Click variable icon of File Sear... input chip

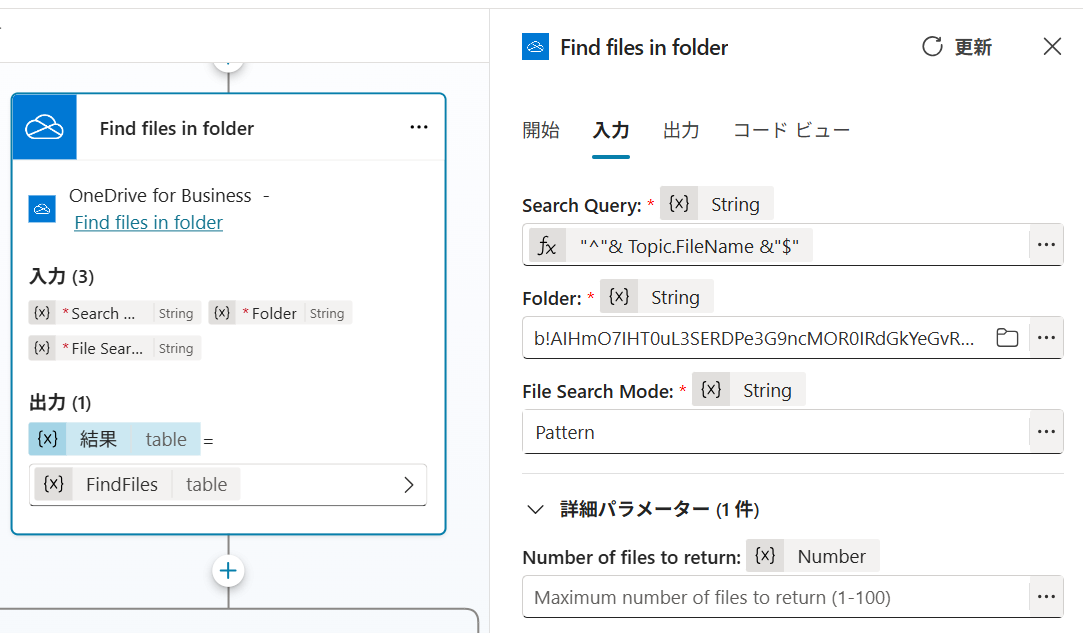42,348
